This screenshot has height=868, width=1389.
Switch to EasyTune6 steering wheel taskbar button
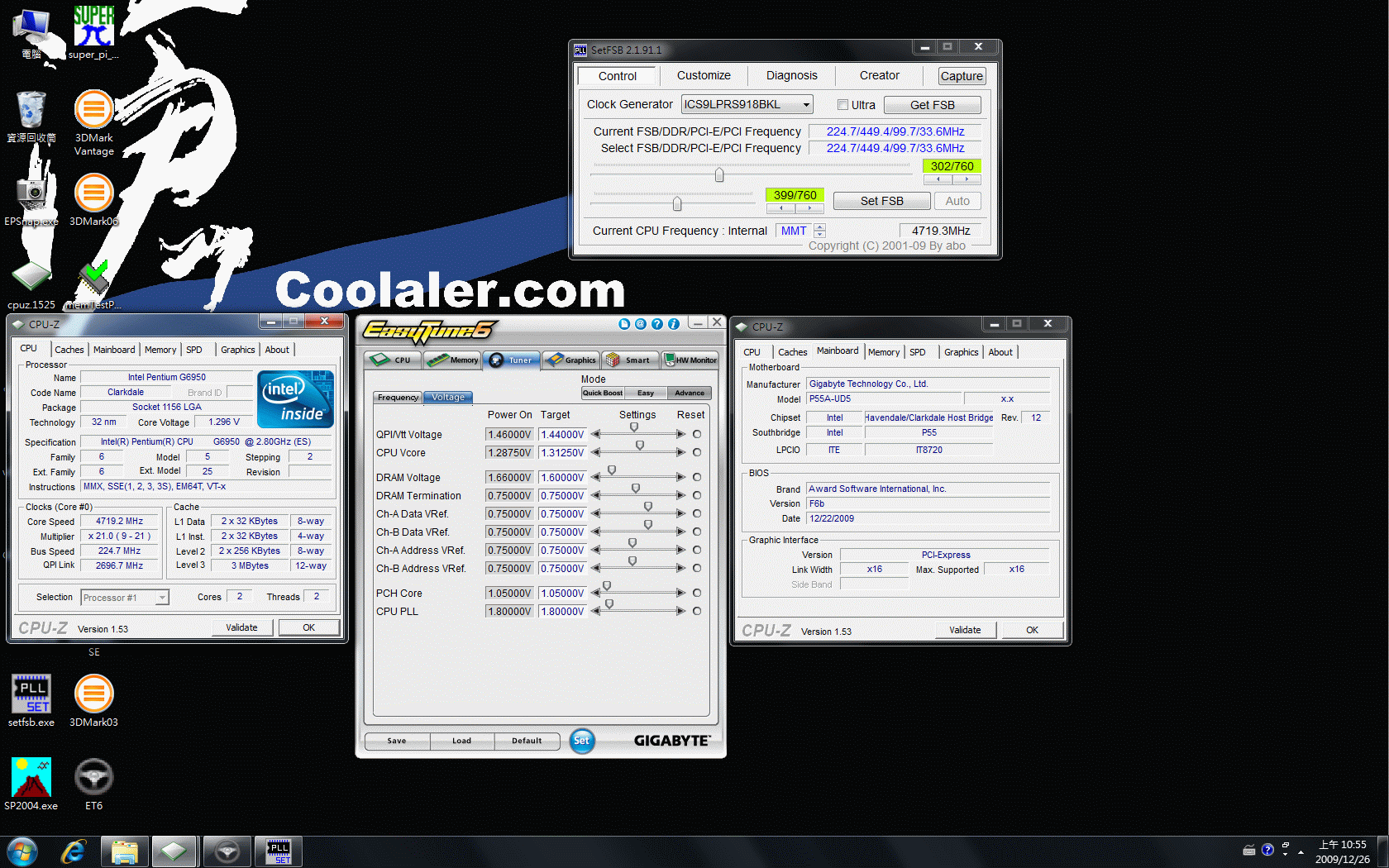click(227, 851)
